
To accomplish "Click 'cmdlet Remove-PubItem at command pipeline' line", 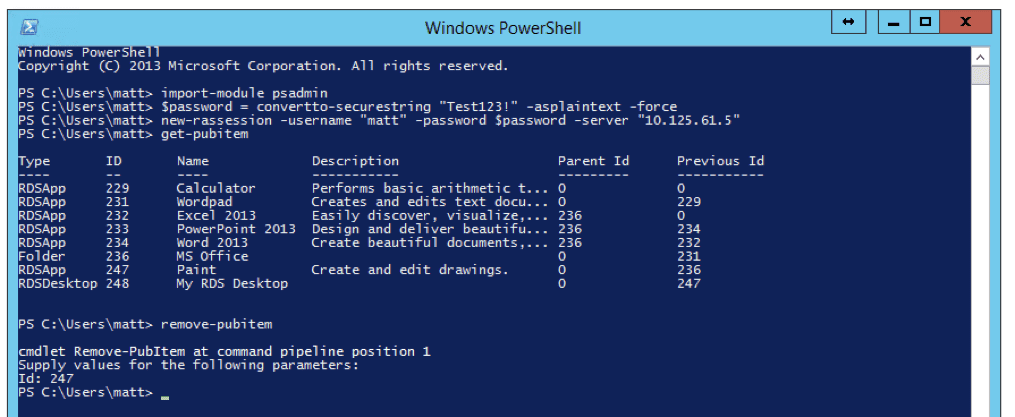I will tap(224, 352).
